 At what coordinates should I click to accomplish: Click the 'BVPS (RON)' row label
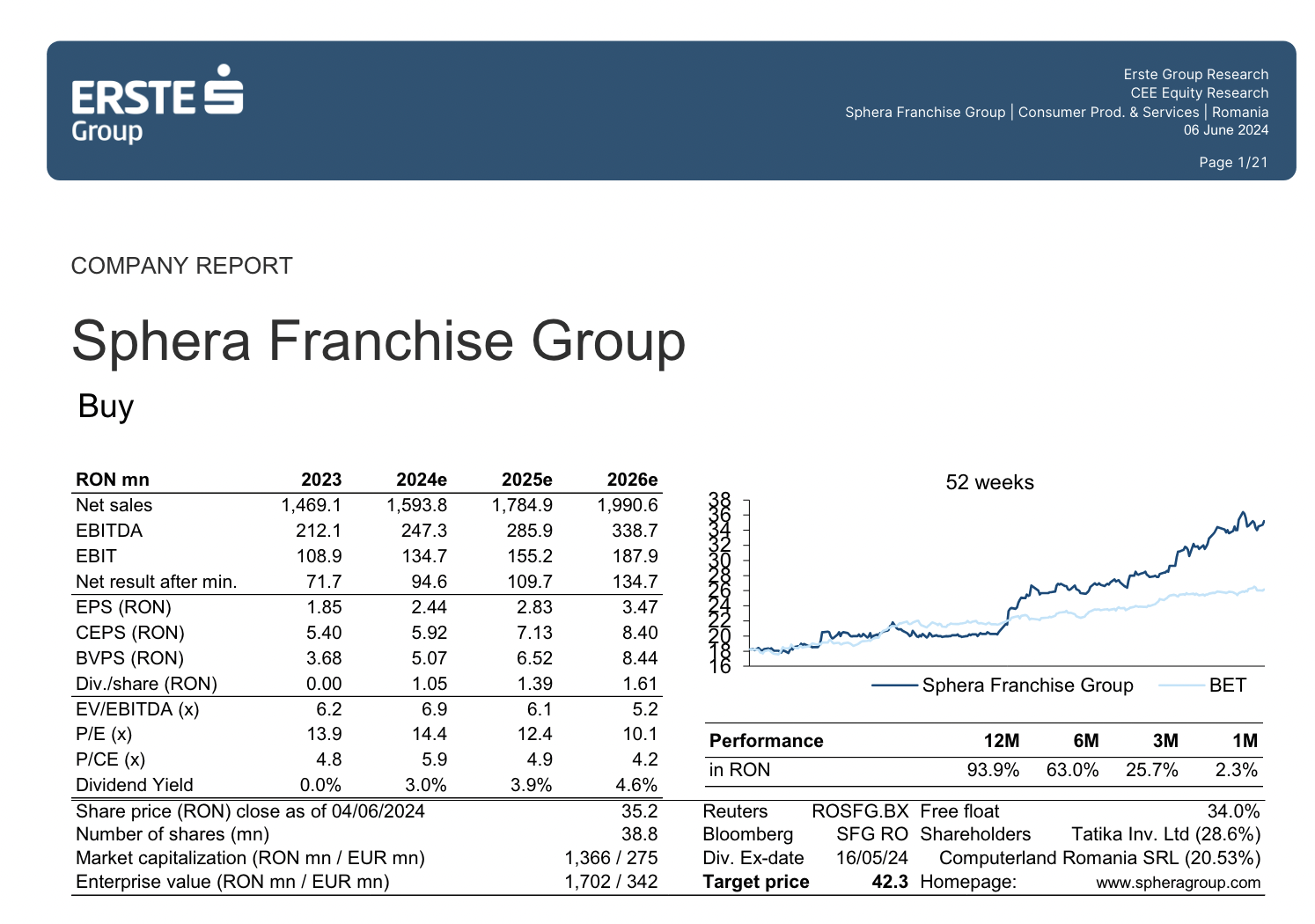(x=129, y=658)
